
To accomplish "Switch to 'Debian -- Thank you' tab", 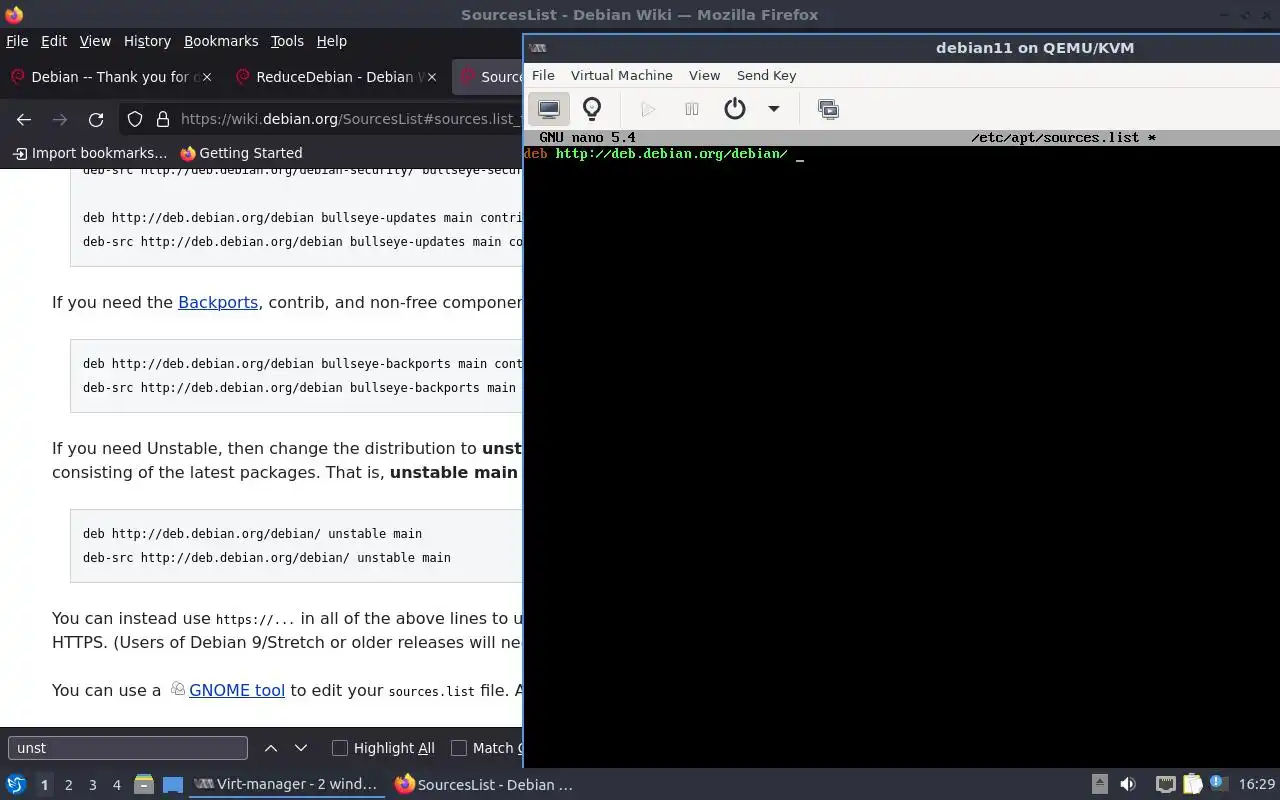I will [x=112, y=77].
